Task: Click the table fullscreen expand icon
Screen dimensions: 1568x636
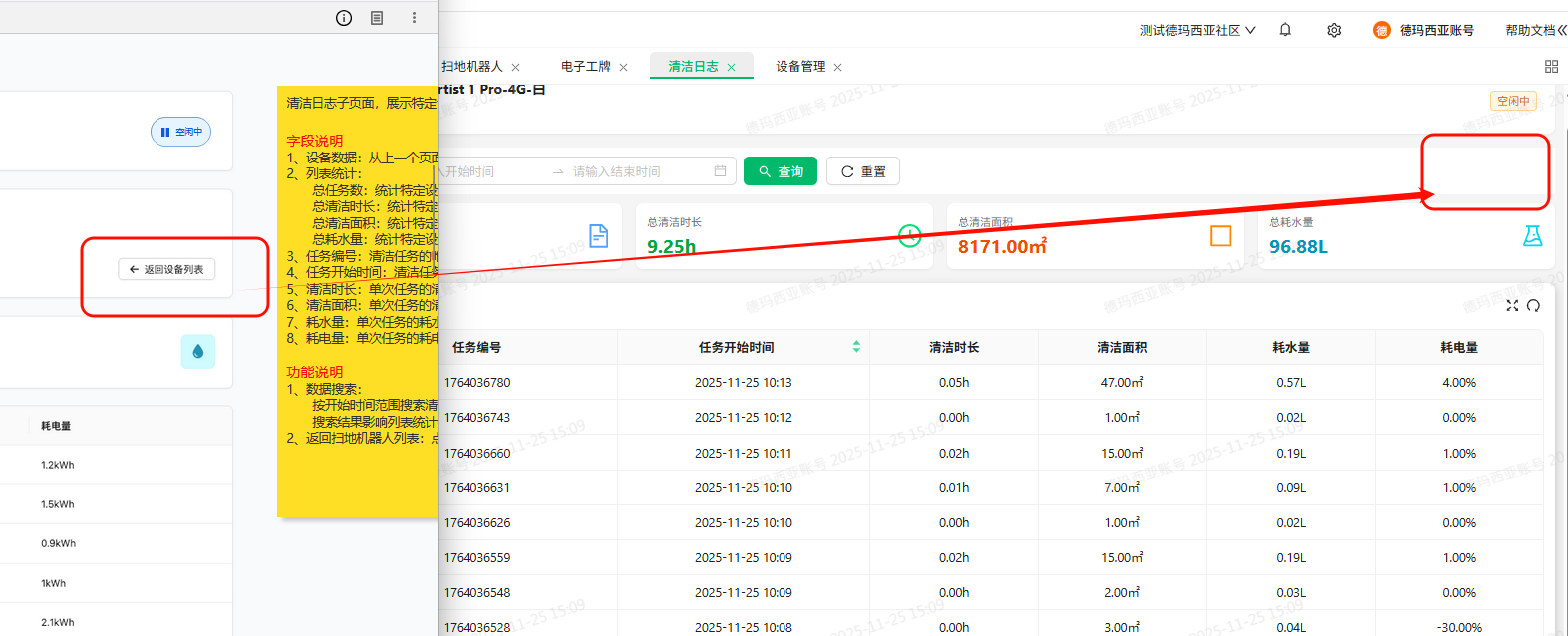Action: [1512, 306]
